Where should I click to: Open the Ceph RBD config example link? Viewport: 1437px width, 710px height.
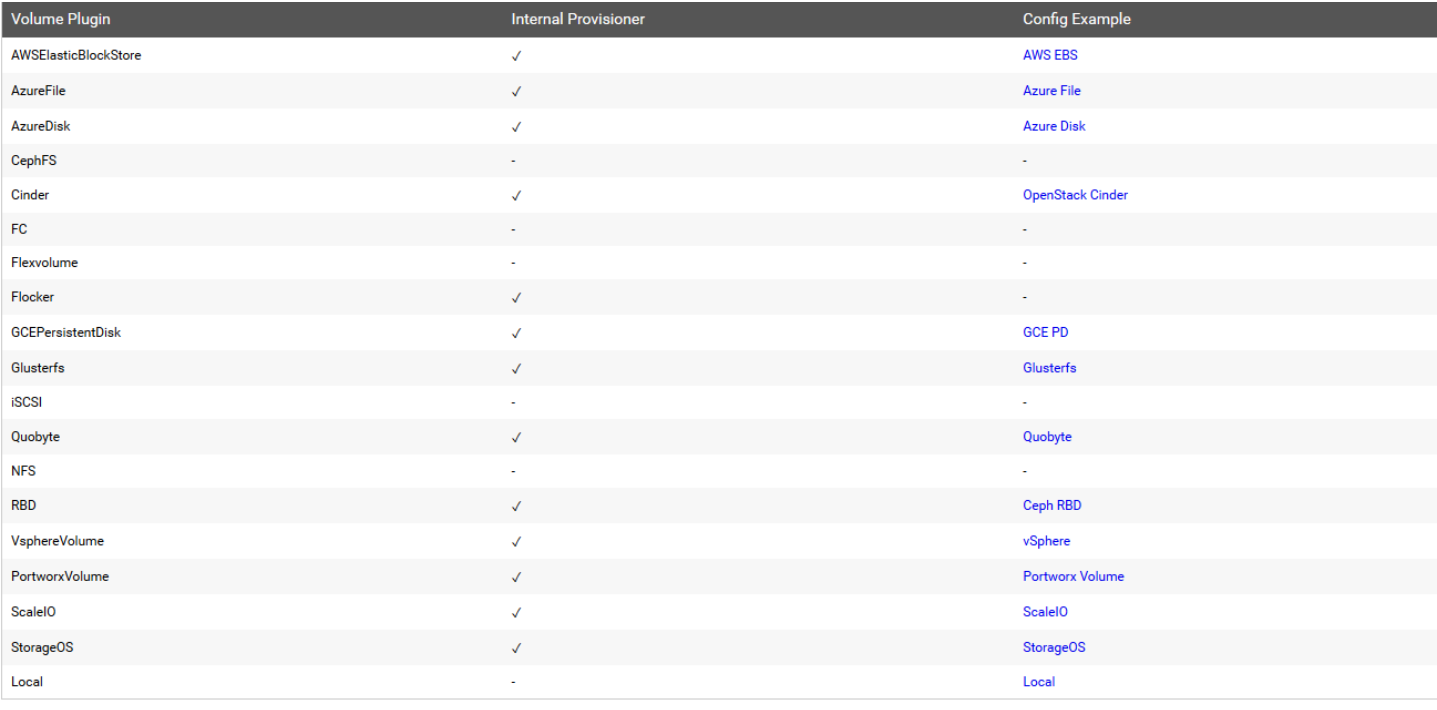[x=1052, y=505]
